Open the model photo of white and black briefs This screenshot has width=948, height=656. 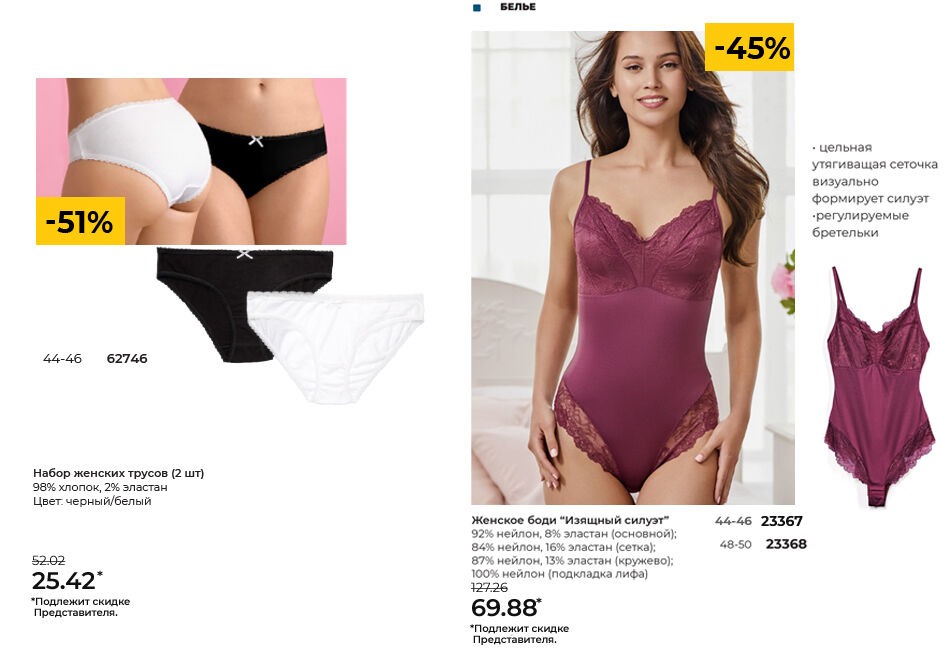191,161
